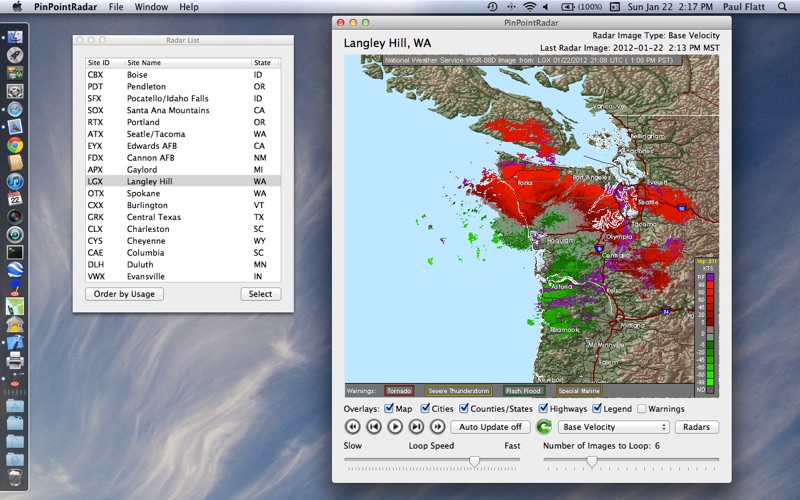This screenshot has height=500, width=800.
Task: Open Mail stamp icon in dock
Action: click(15, 127)
